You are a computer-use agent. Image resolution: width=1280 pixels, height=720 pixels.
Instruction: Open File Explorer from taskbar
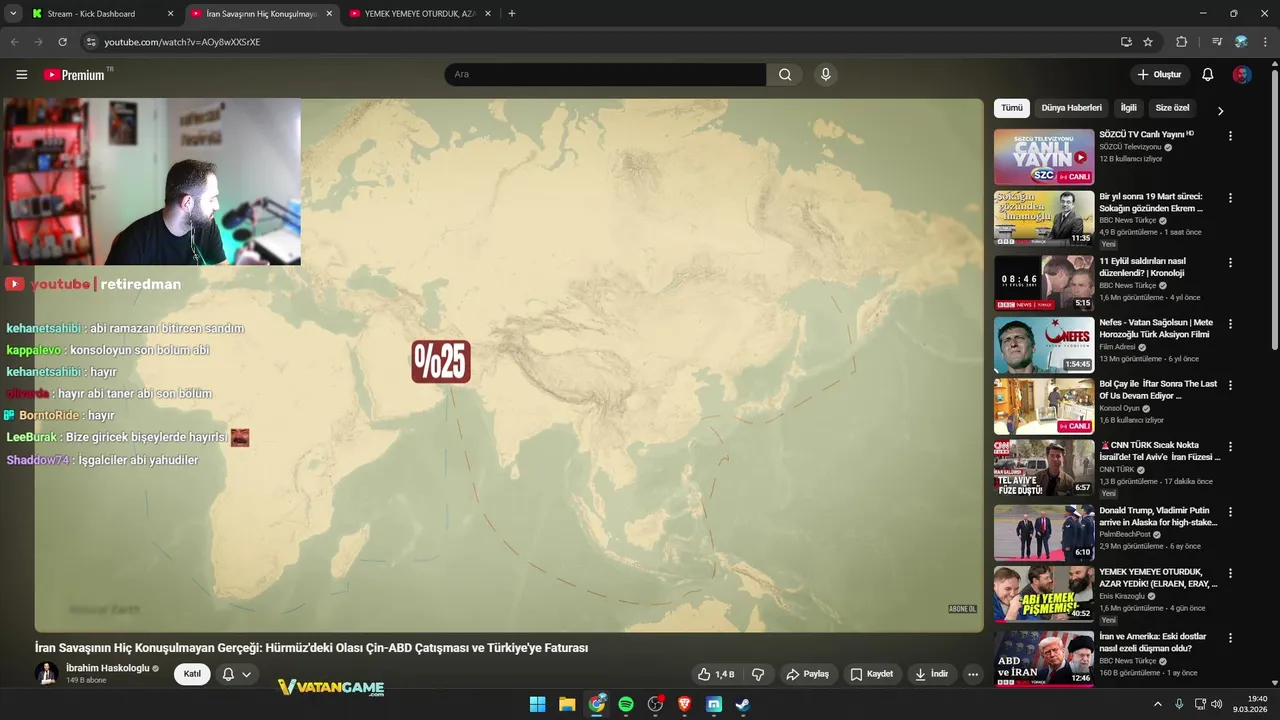point(567,704)
